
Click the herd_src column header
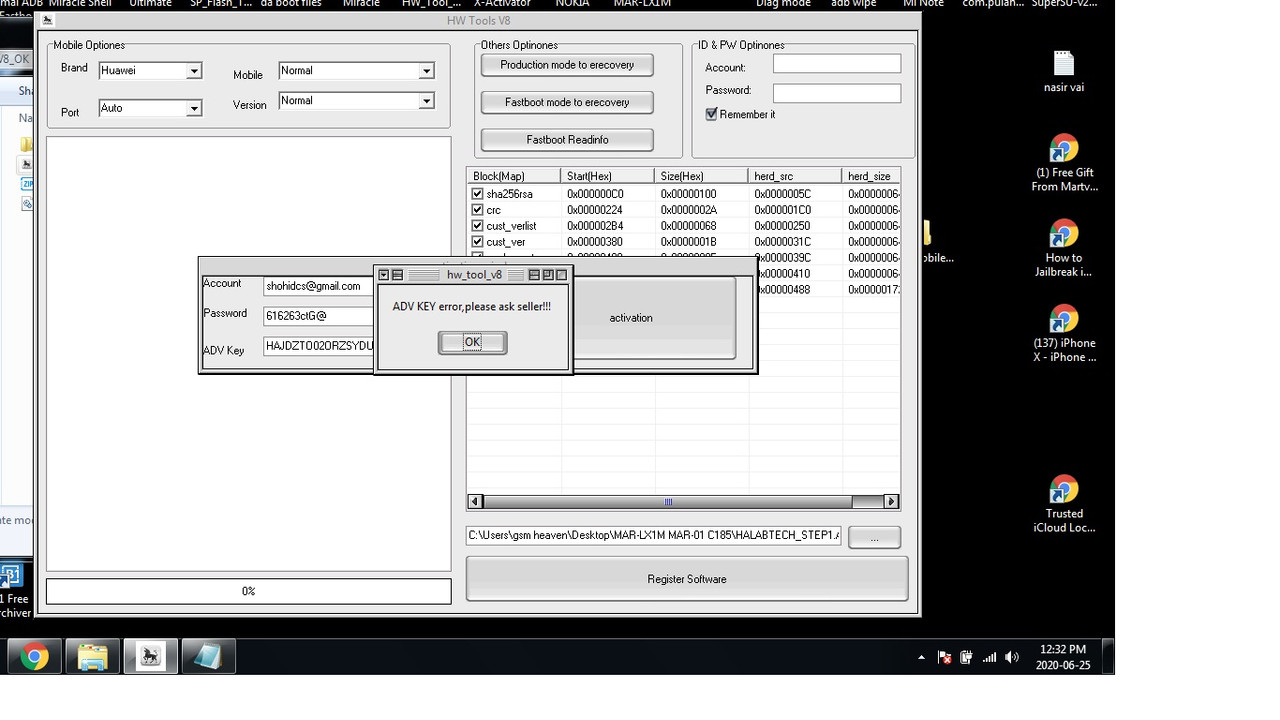[795, 176]
